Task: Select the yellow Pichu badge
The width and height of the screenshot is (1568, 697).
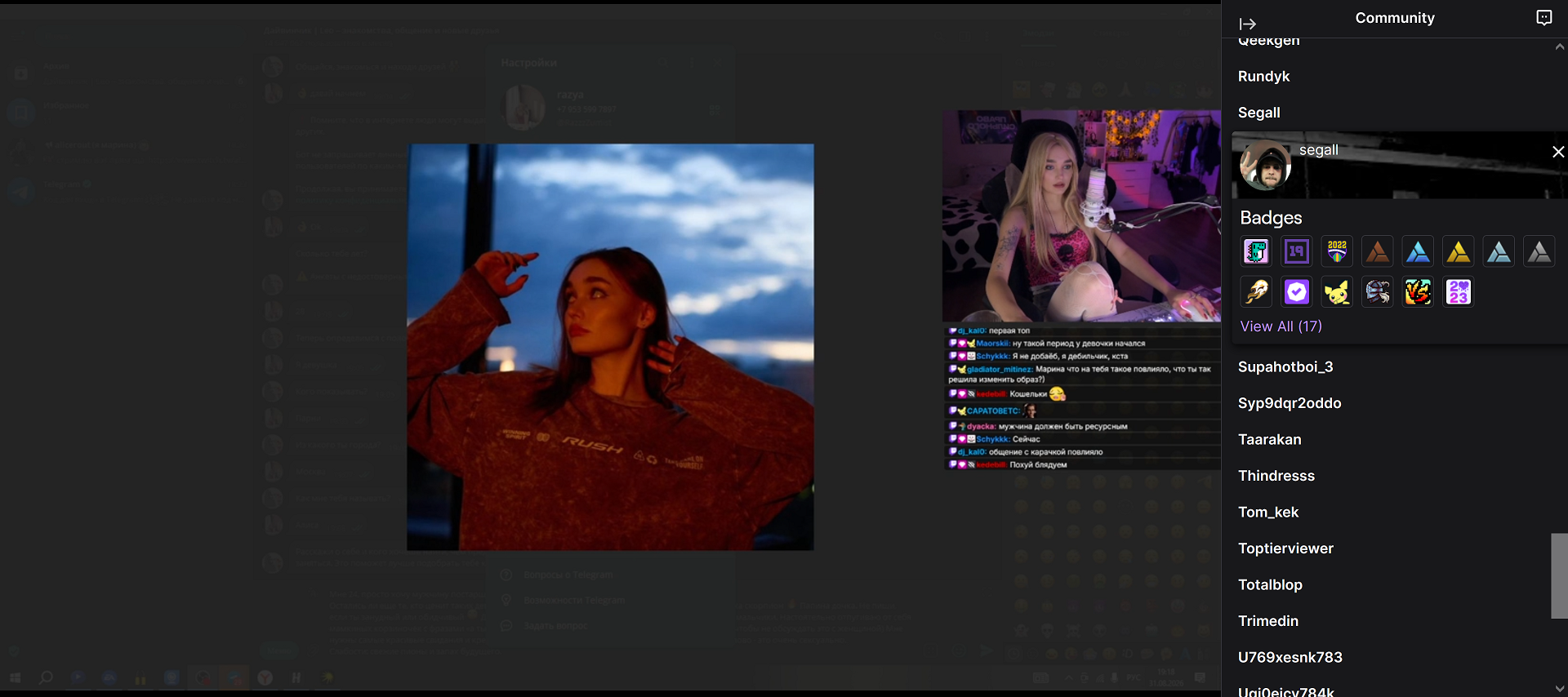Action: pos(1337,292)
